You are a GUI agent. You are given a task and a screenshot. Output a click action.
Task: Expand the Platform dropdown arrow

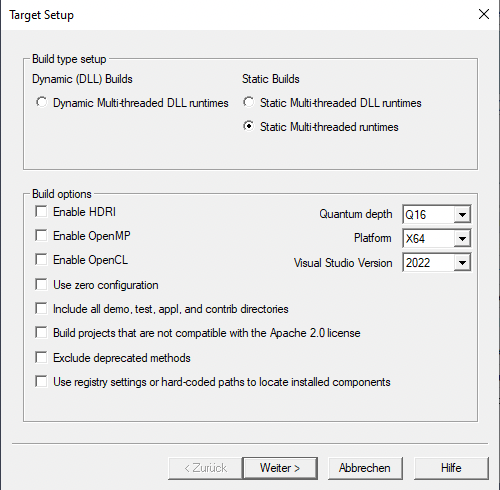click(x=462, y=238)
